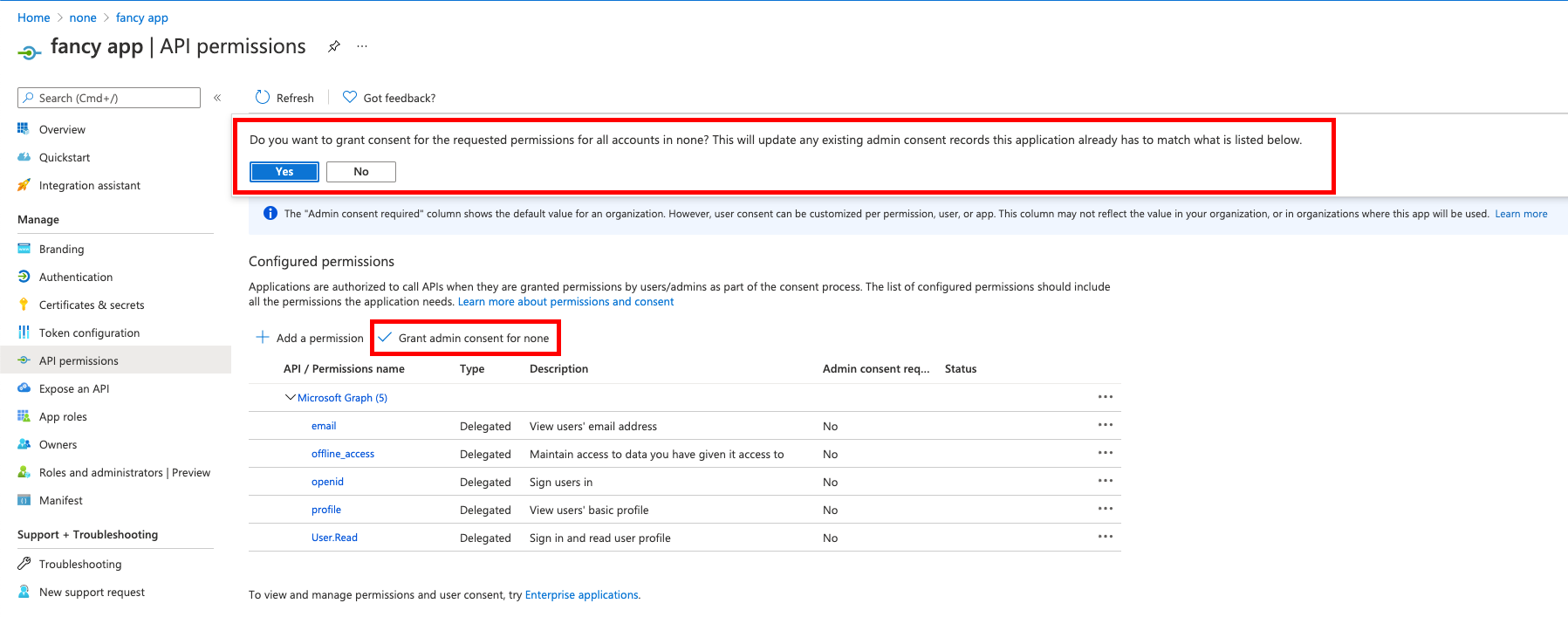
Task: Open the openid permission link
Action: pyautogui.click(x=327, y=482)
